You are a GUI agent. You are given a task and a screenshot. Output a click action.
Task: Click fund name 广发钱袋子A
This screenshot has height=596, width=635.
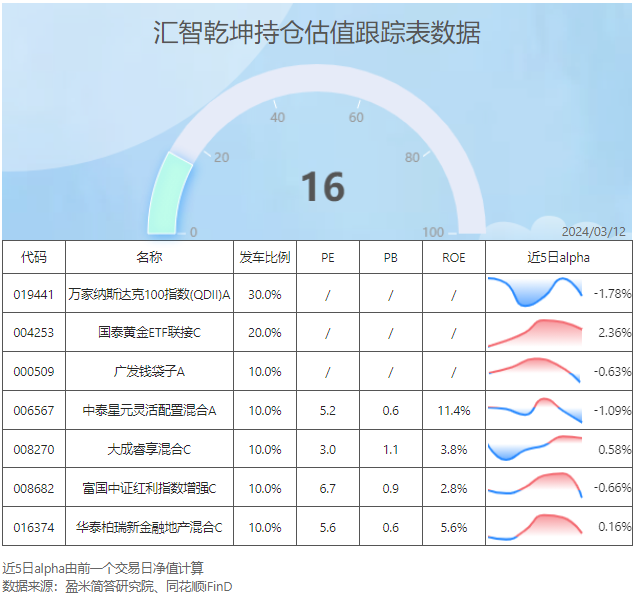pos(149,371)
